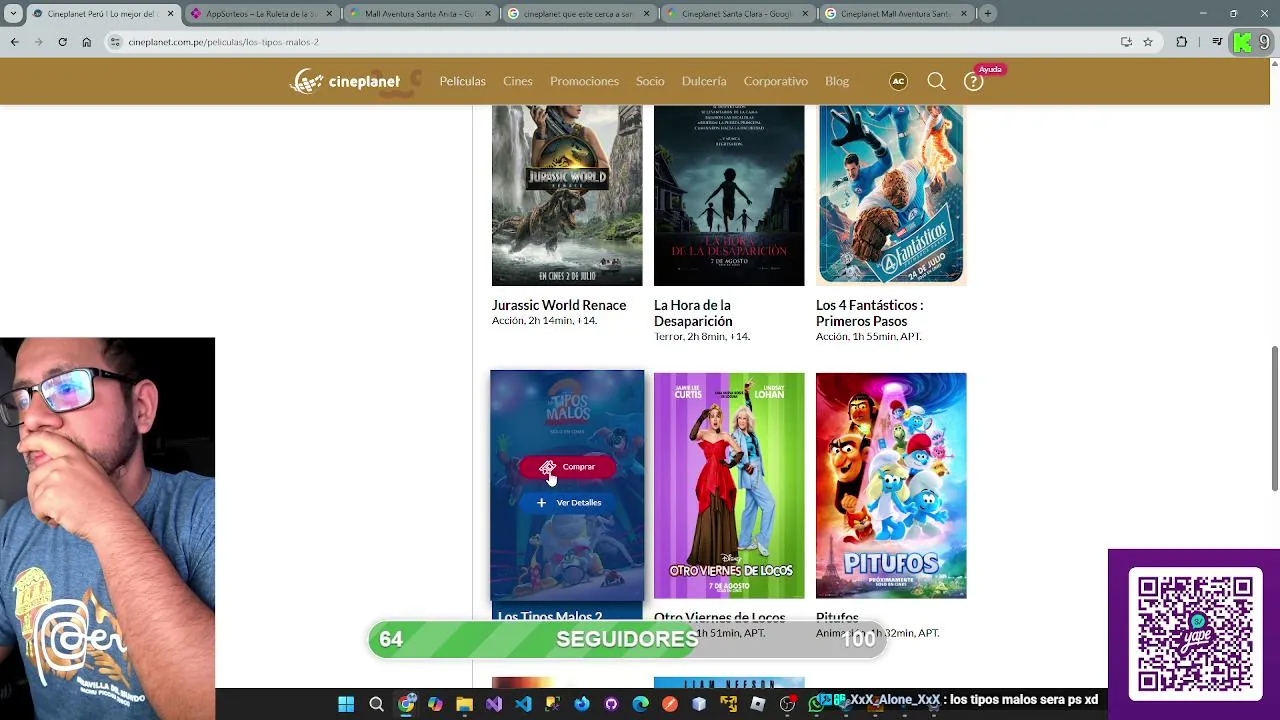Click the Yape QR code overlay

[1195, 632]
